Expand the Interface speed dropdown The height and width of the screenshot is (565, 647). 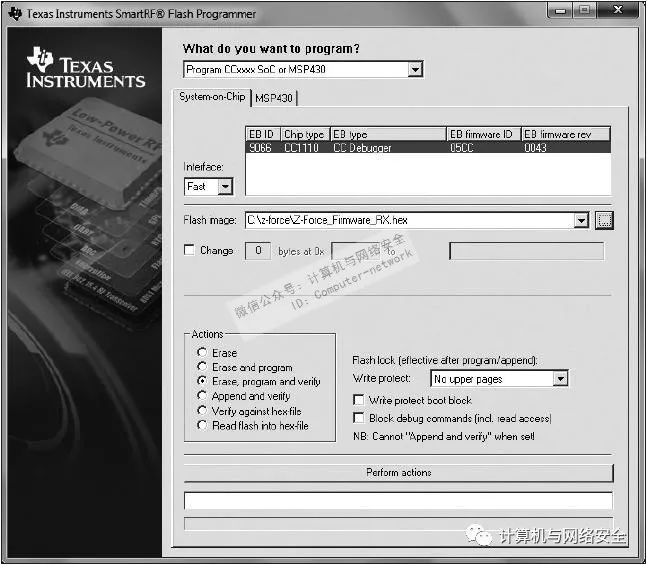pyautogui.click(x=225, y=187)
